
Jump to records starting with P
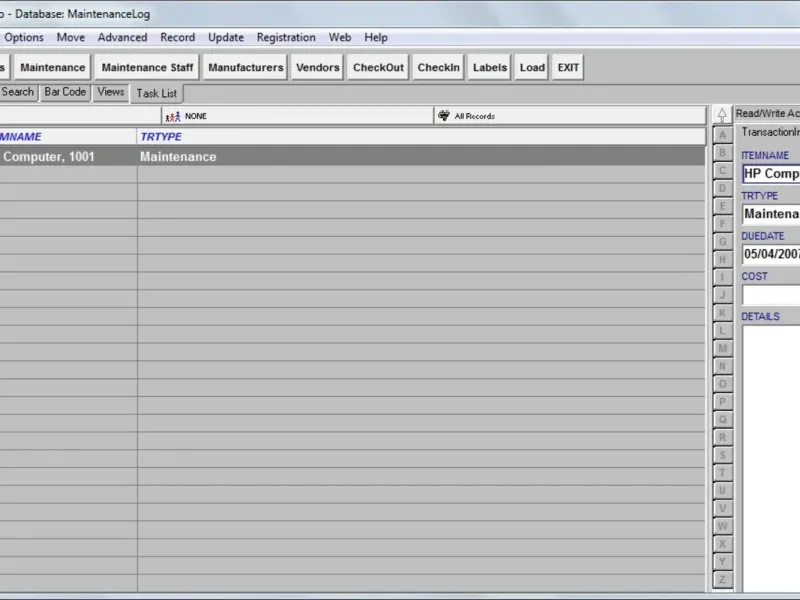722,402
